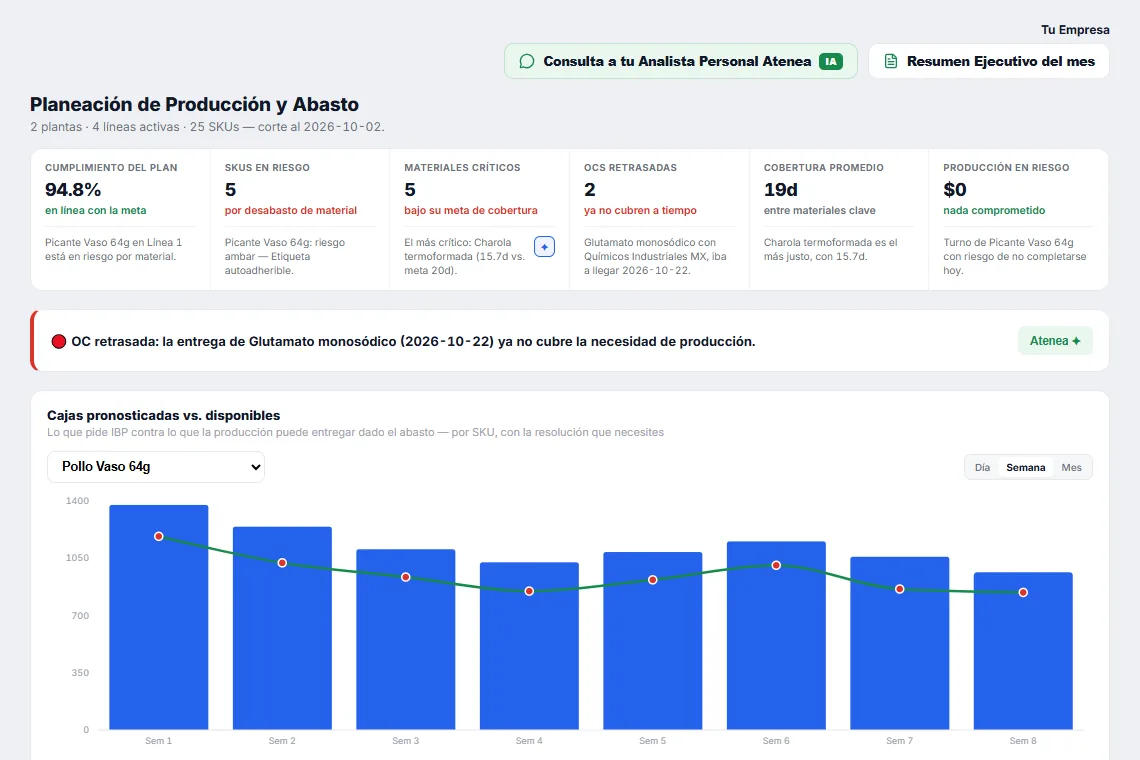Click the document icon on Resumen Ejecutivo
Screen dimensions: 1140x760
(x=891, y=62)
